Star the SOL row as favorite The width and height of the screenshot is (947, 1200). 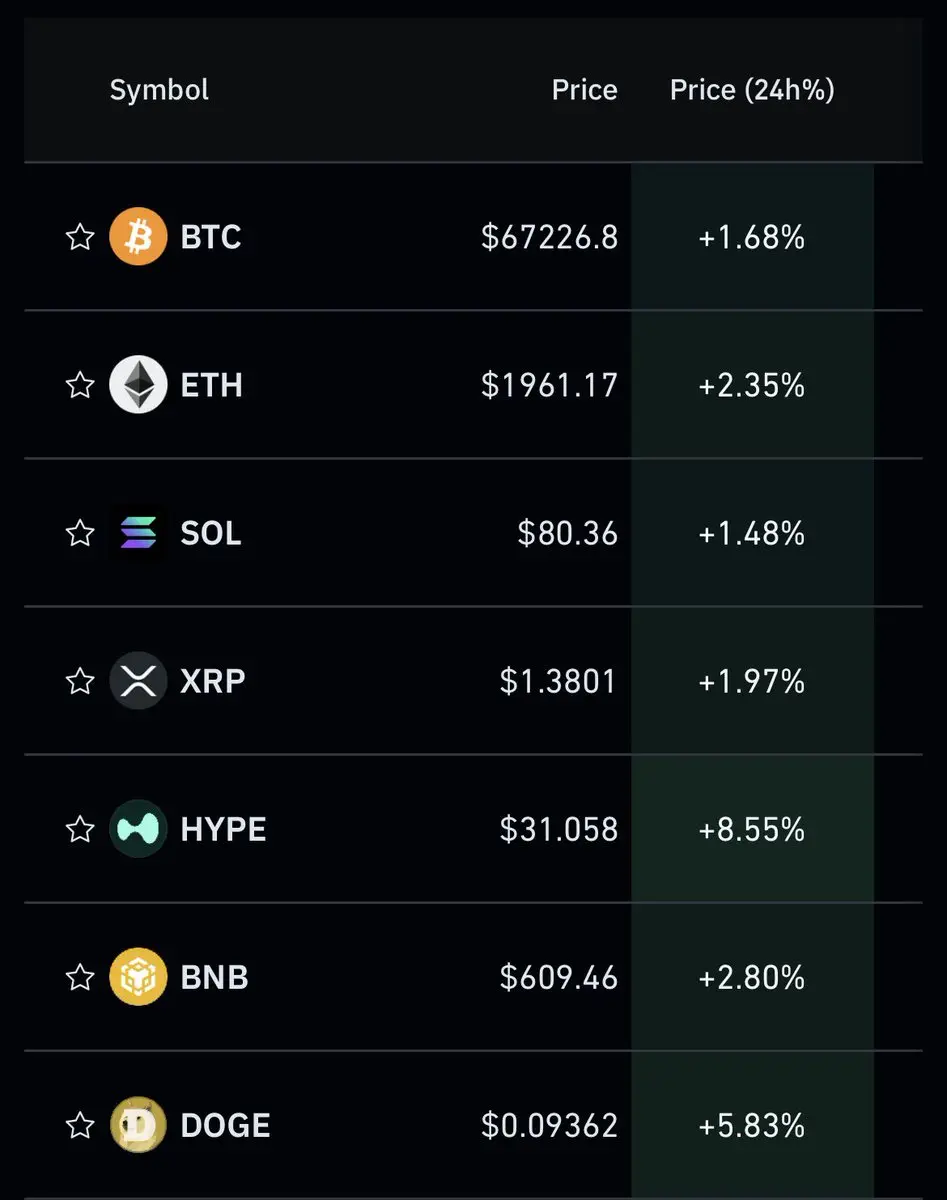79,533
